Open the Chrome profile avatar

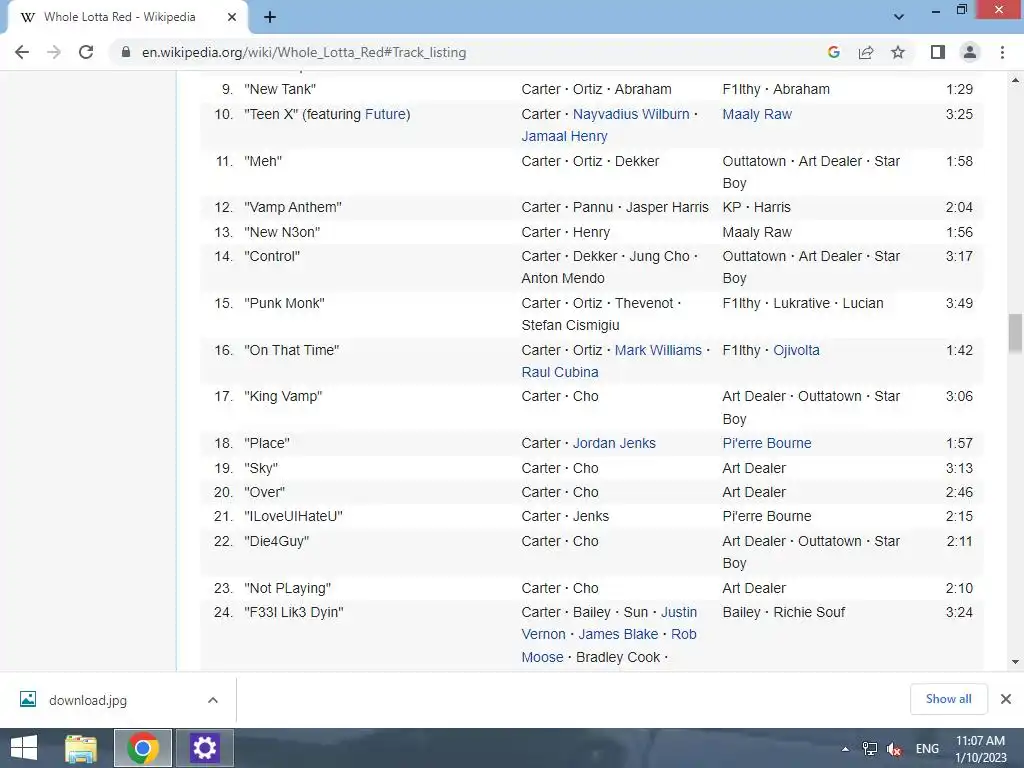(x=970, y=52)
